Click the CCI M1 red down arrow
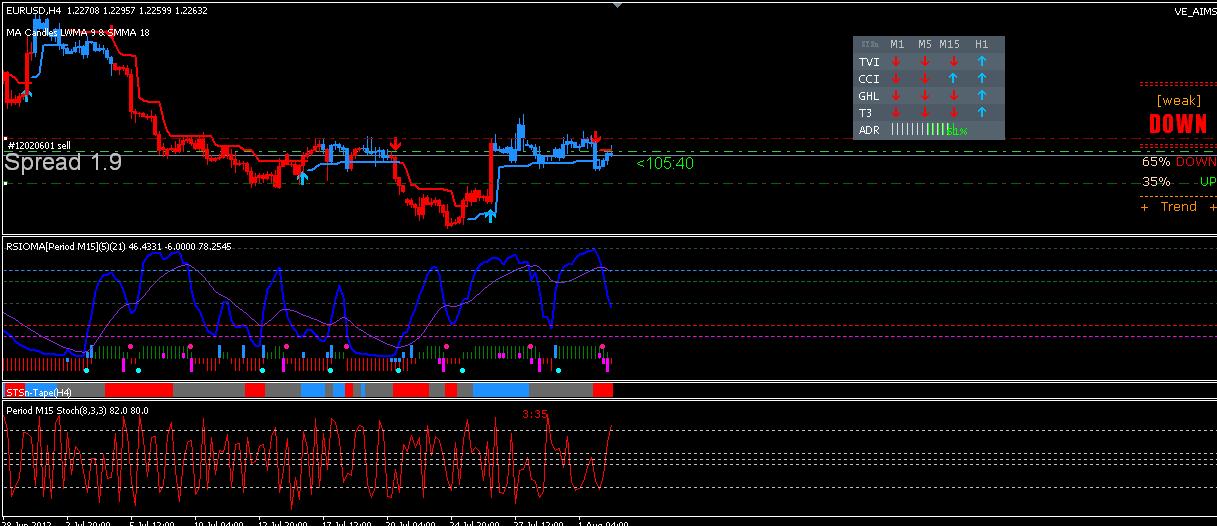 pos(896,79)
